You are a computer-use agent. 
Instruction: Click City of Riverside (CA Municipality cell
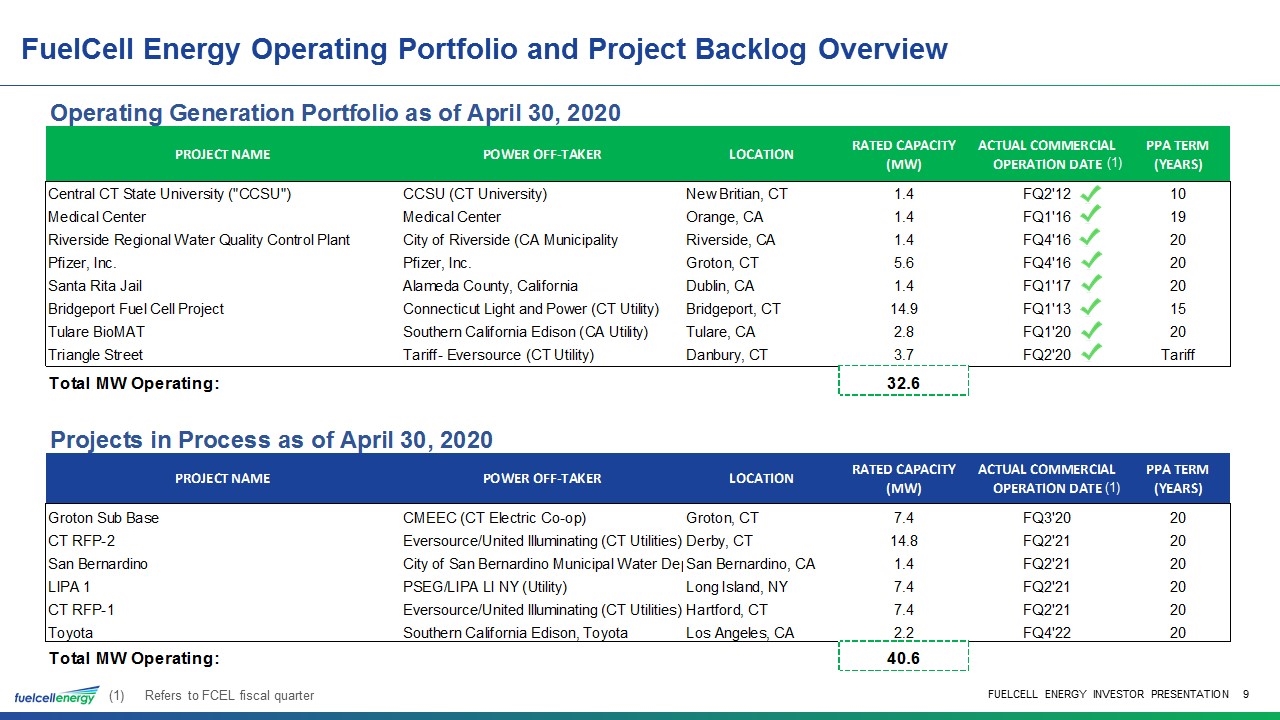[510, 240]
